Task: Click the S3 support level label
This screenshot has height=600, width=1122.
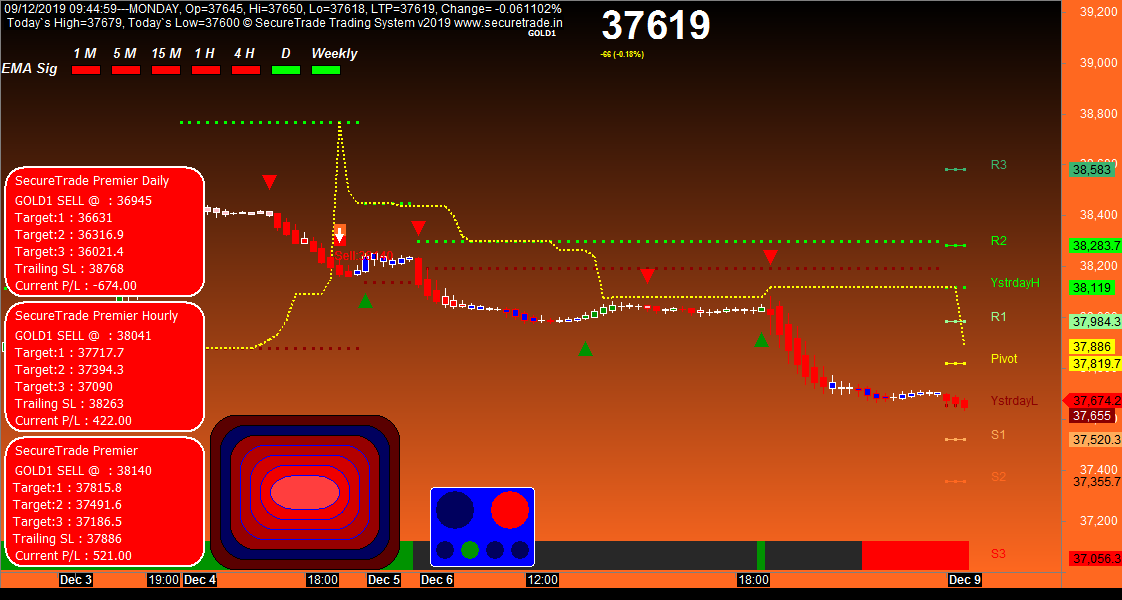Action: (998, 554)
